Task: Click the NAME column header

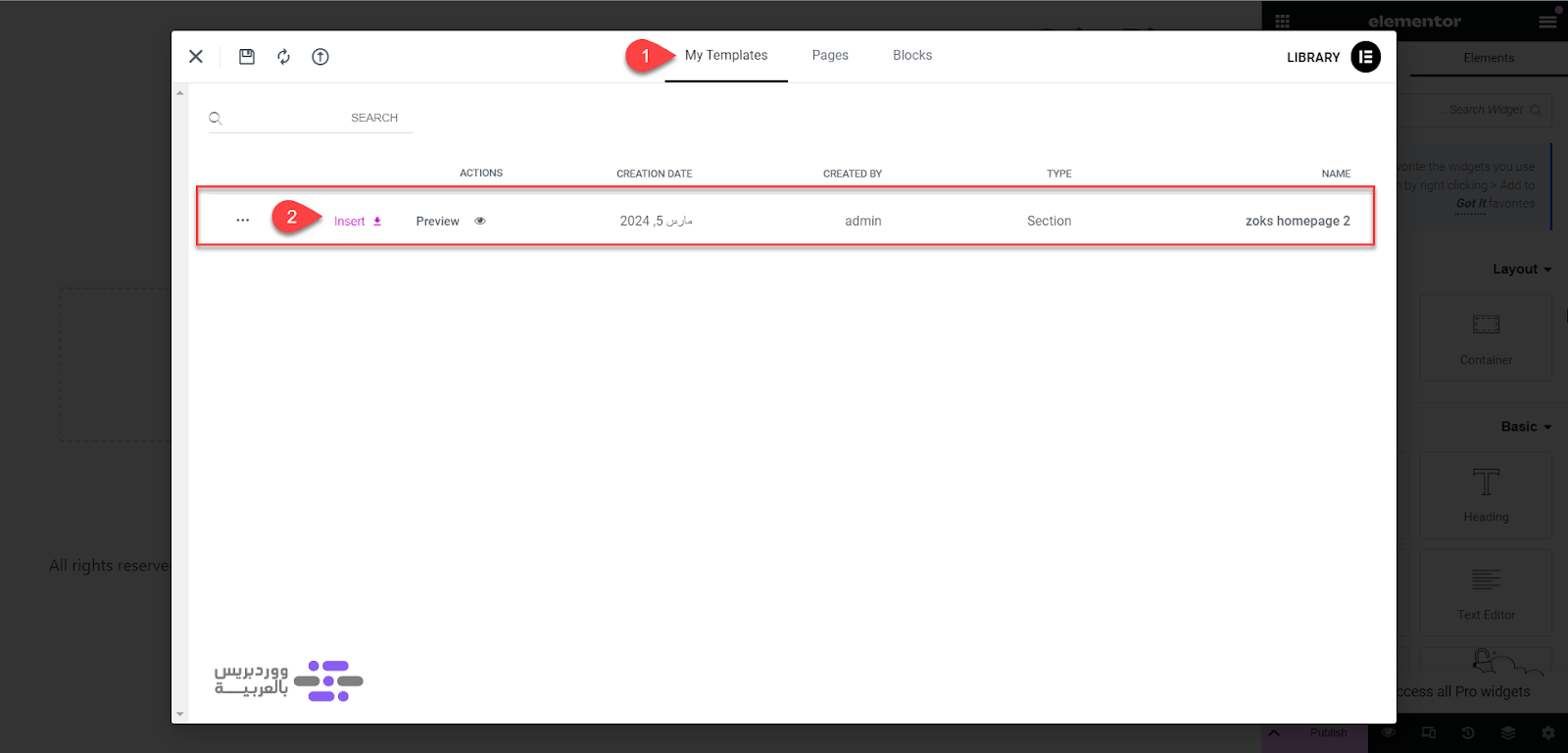Action: [x=1336, y=174]
